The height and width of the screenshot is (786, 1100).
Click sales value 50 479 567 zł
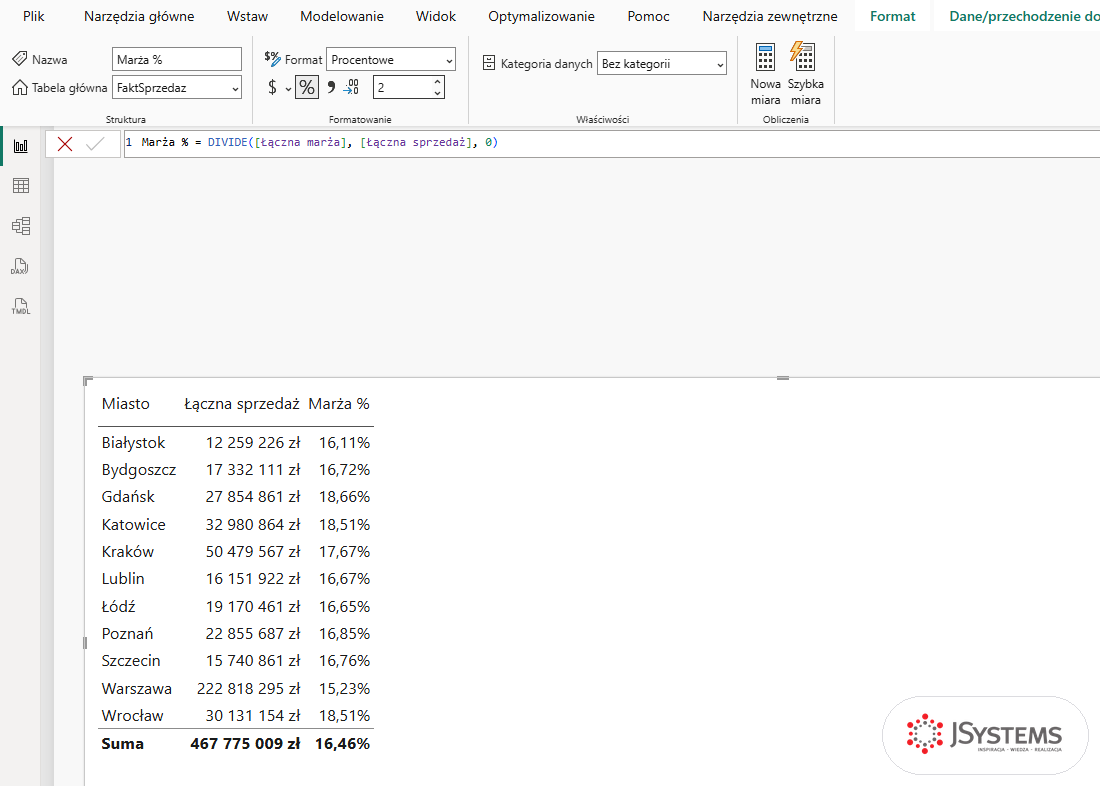pos(253,552)
